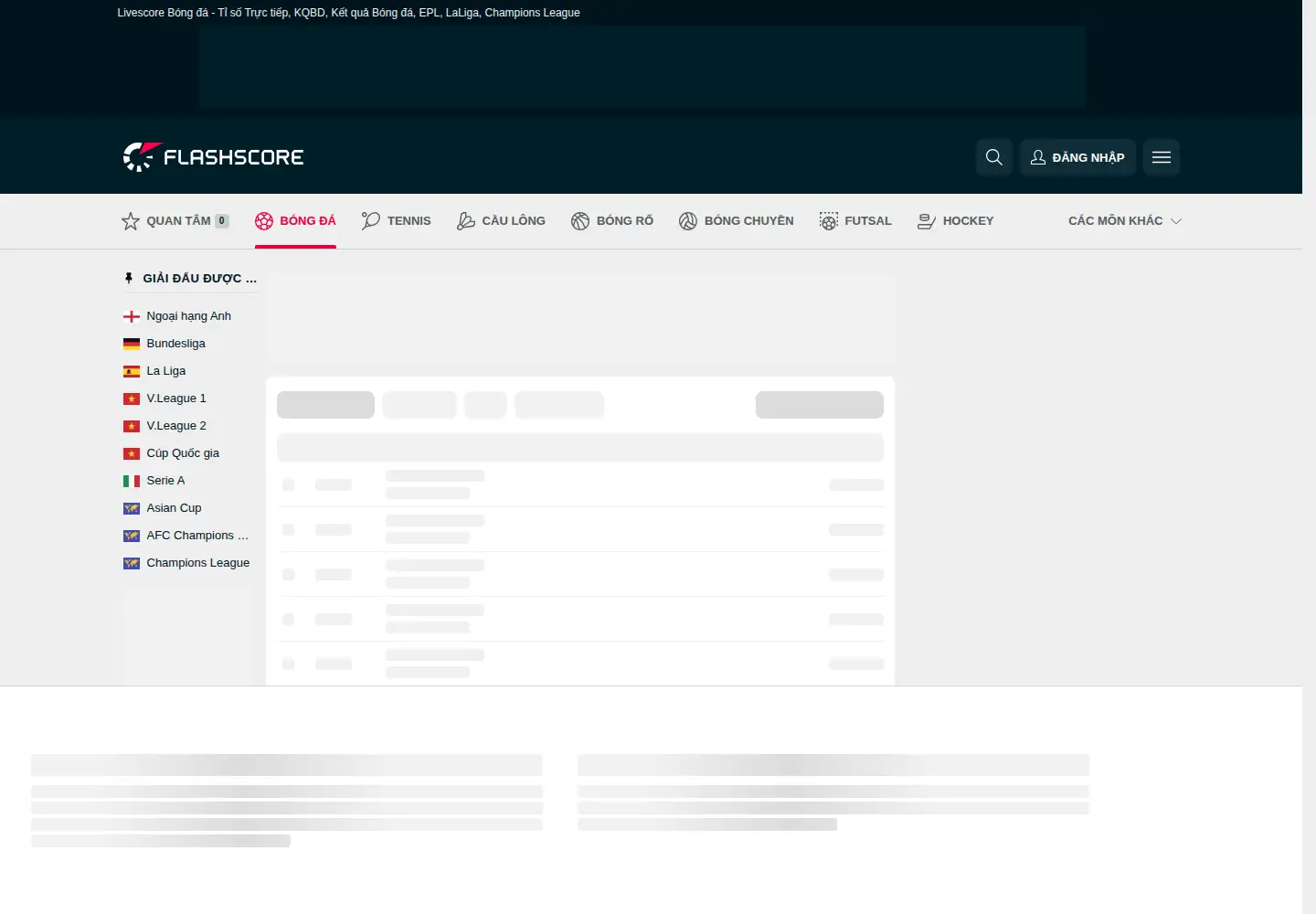Click the volleyball icon
1316x914 pixels.
[x=688, y=221]
